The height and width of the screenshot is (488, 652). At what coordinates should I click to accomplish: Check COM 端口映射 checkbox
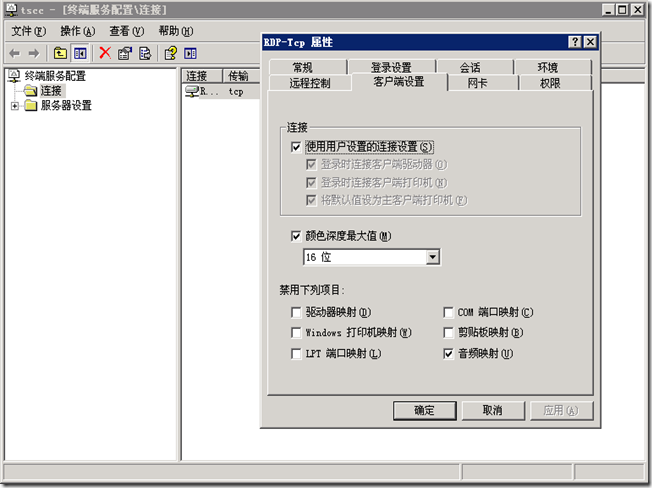[x=448, y=312]
